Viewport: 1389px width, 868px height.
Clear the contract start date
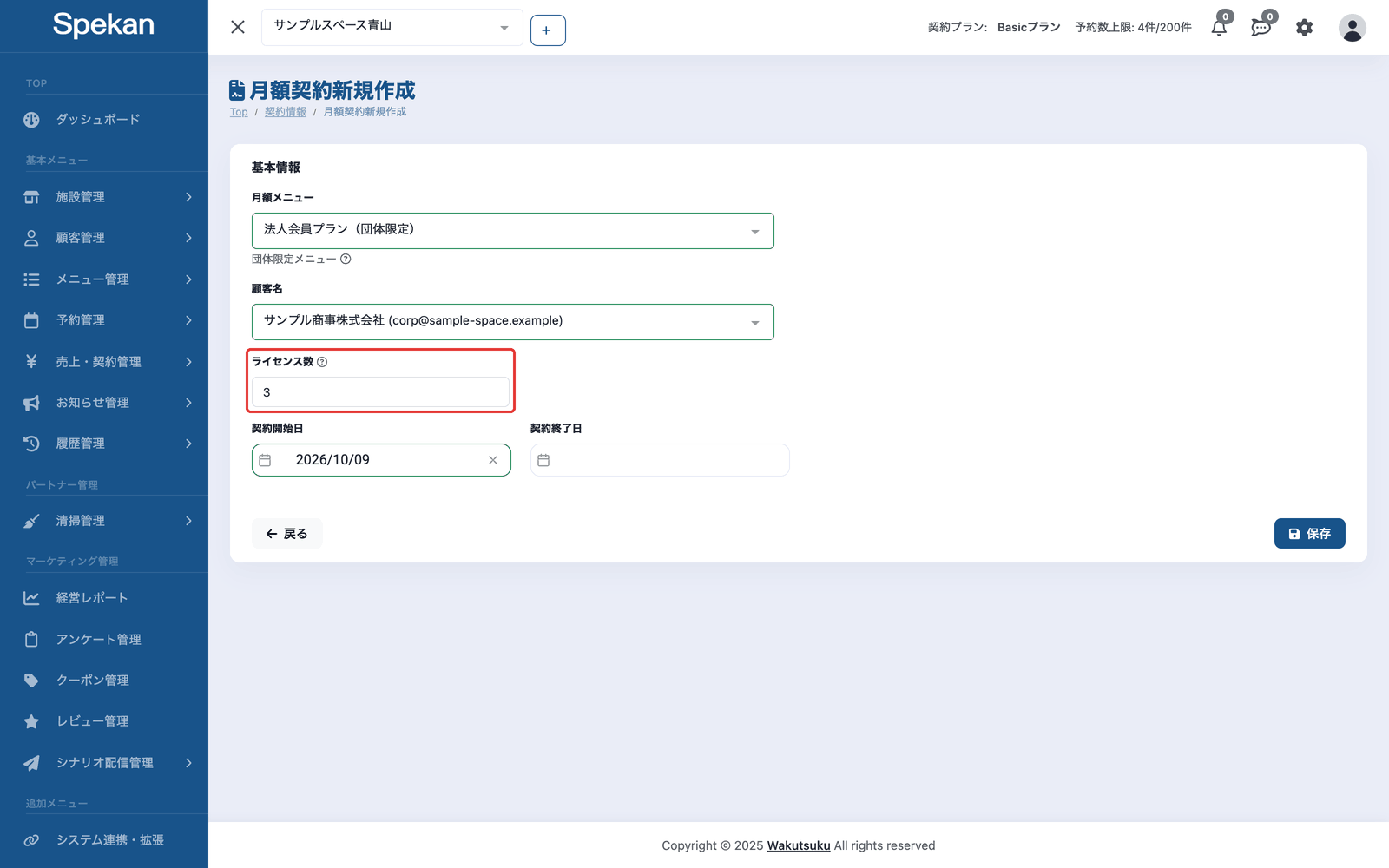(493, 460)
